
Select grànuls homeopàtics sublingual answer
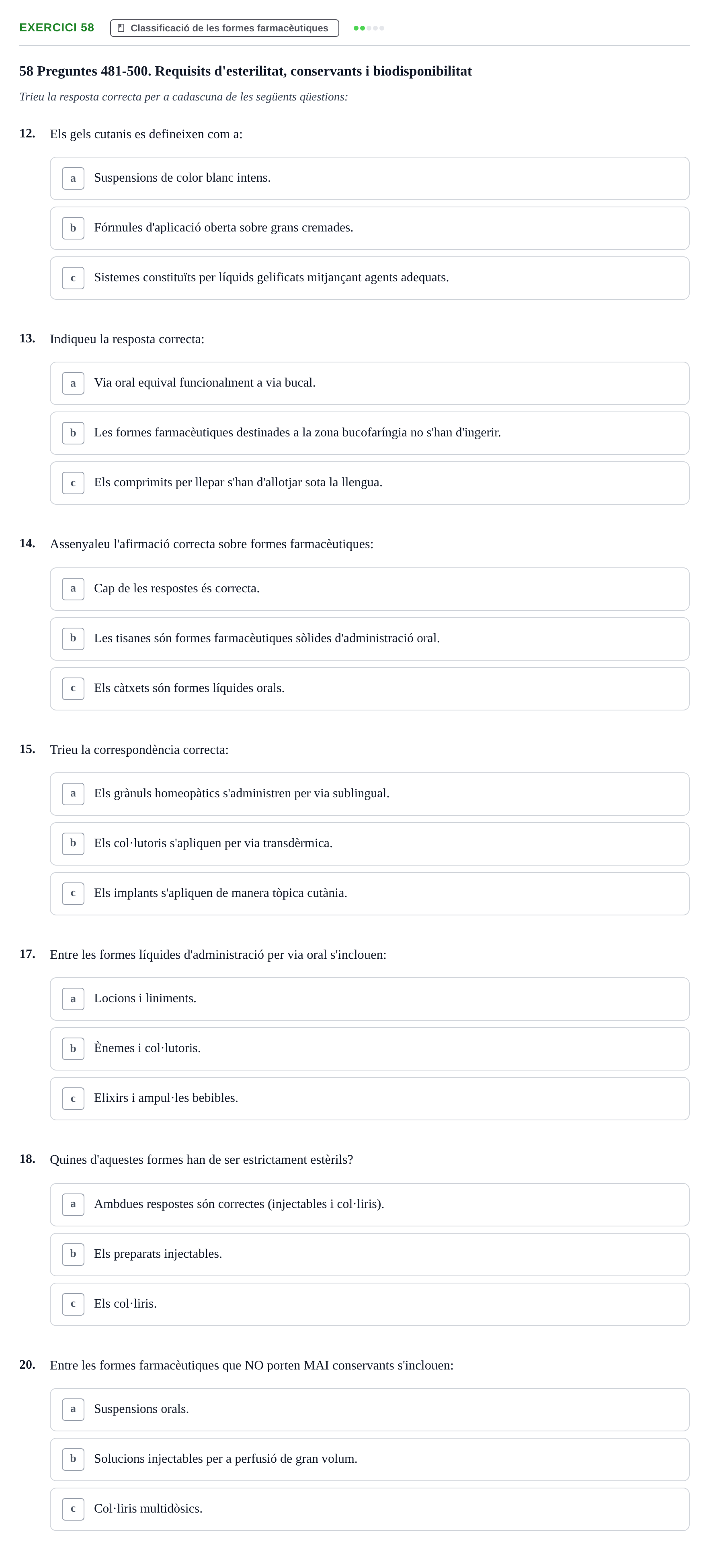point(369,794)
